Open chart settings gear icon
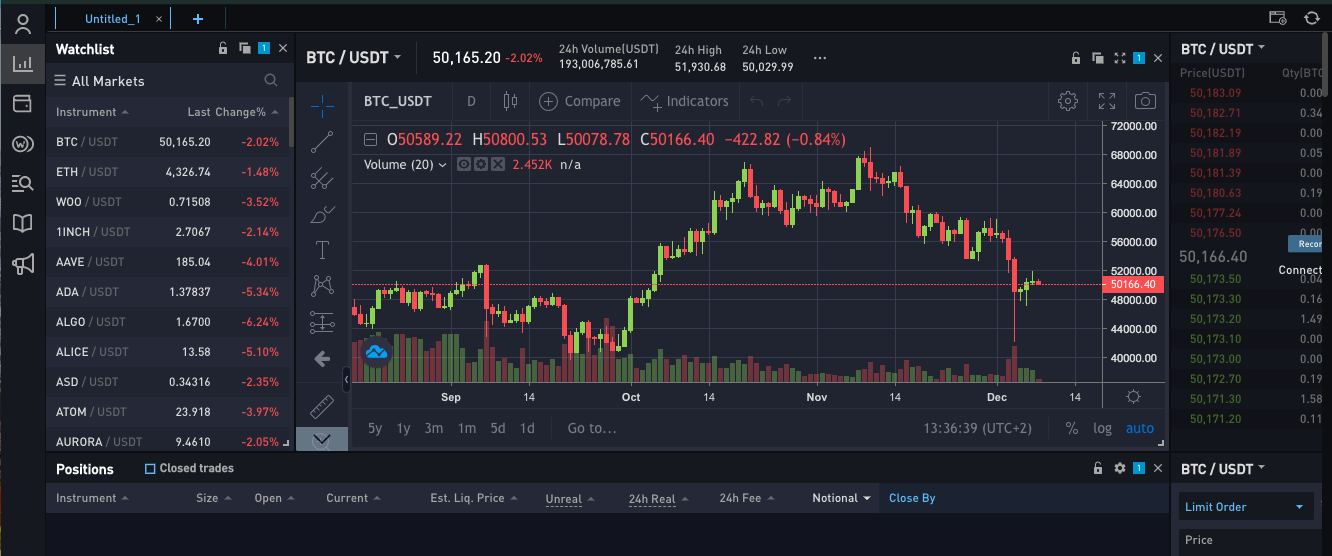 (1068, 101)
